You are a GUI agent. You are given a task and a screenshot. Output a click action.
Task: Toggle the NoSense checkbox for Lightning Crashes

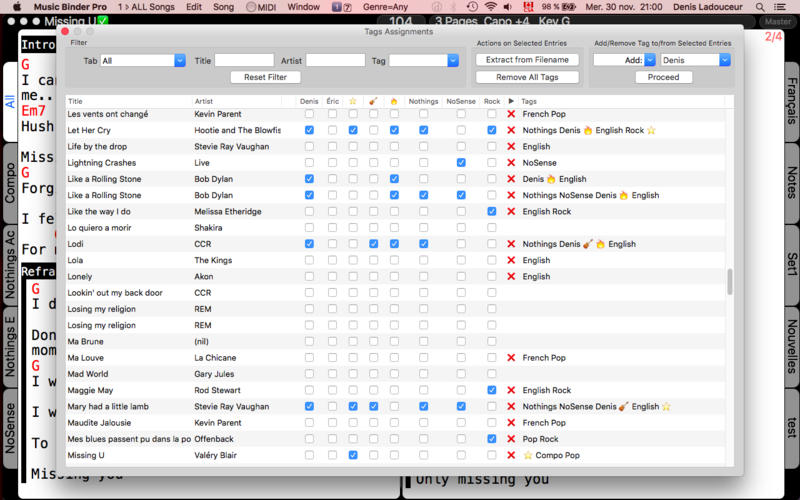pyautogui.click(x=461, y=163)
